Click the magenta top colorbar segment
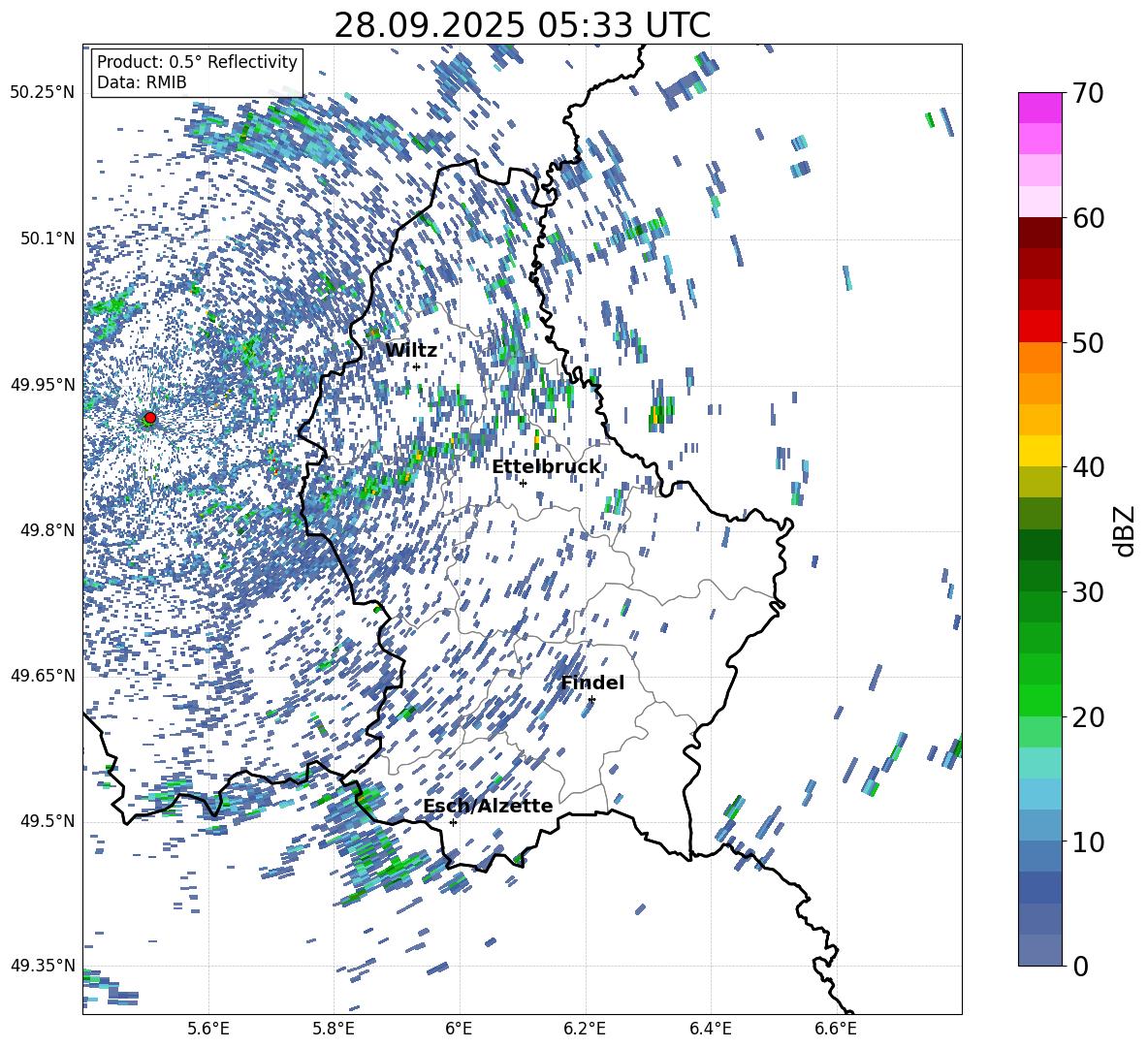Image resolution: width=1148 pixels, height=1048 pixels. click(x=1039, y=108)
